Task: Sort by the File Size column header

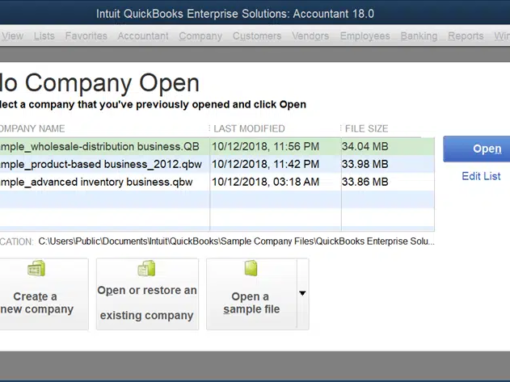Action: 366,129
